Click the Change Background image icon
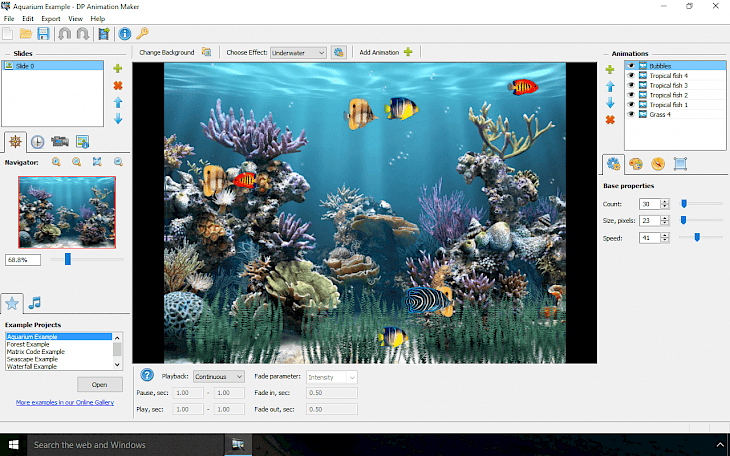This screenshot has width=730, height=456. [x=206, y=52]
